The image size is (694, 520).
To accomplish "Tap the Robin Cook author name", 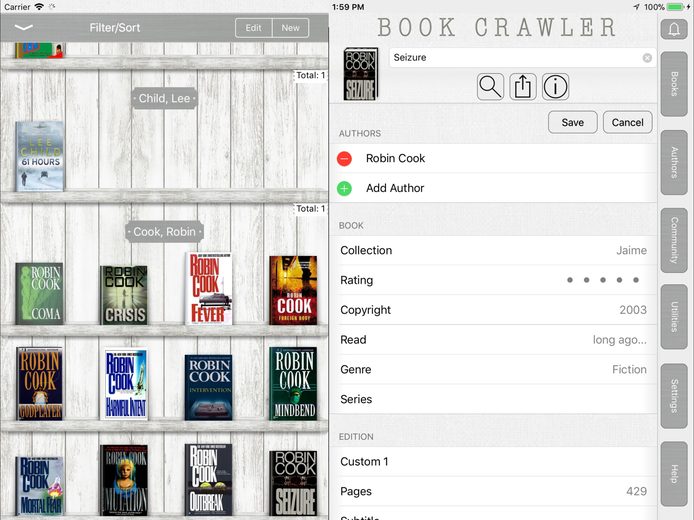I will (x=395, y=158).
